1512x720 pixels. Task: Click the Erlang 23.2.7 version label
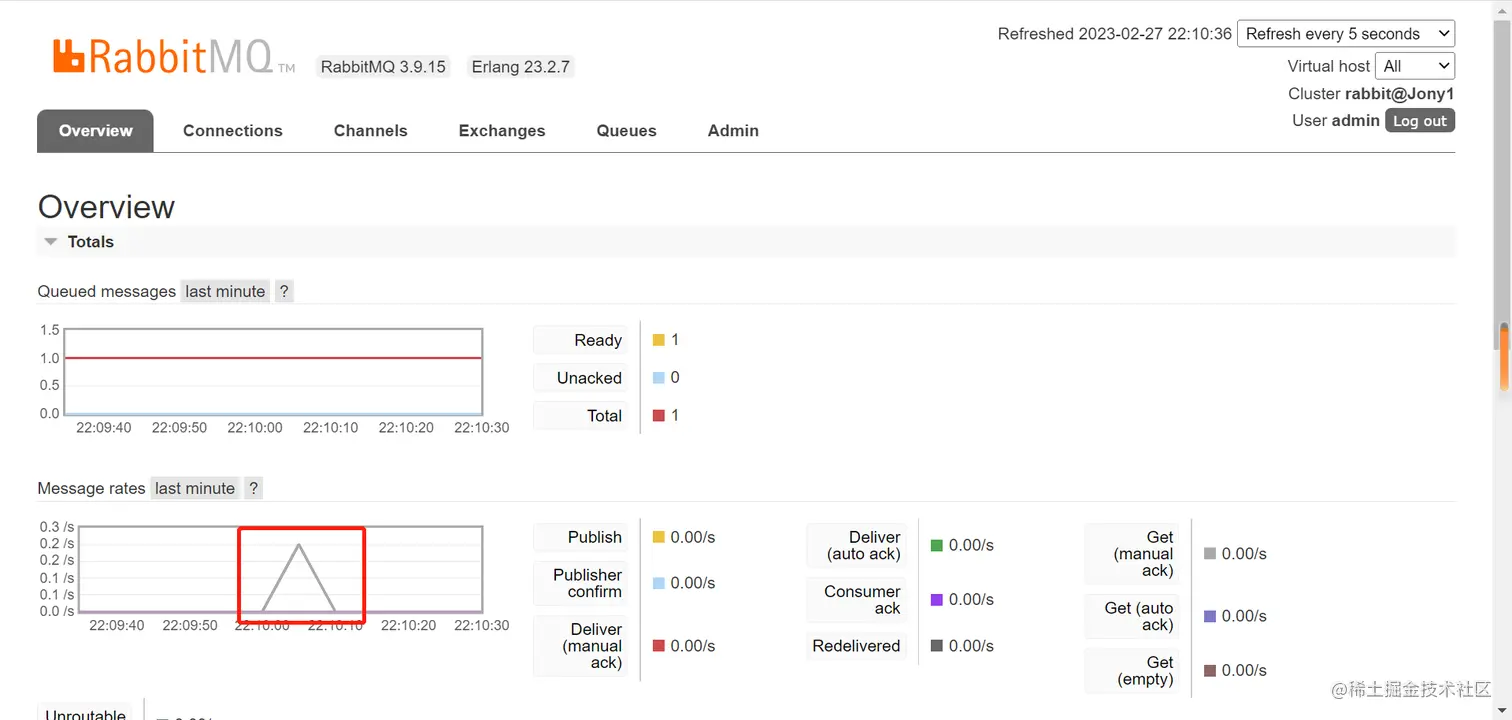tap(521, 67)
